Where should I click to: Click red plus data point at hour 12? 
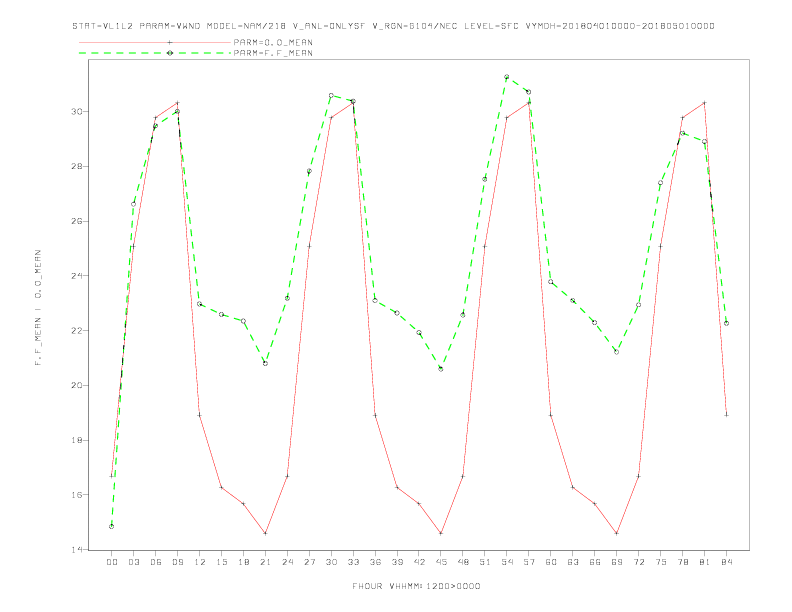[200, 415]
